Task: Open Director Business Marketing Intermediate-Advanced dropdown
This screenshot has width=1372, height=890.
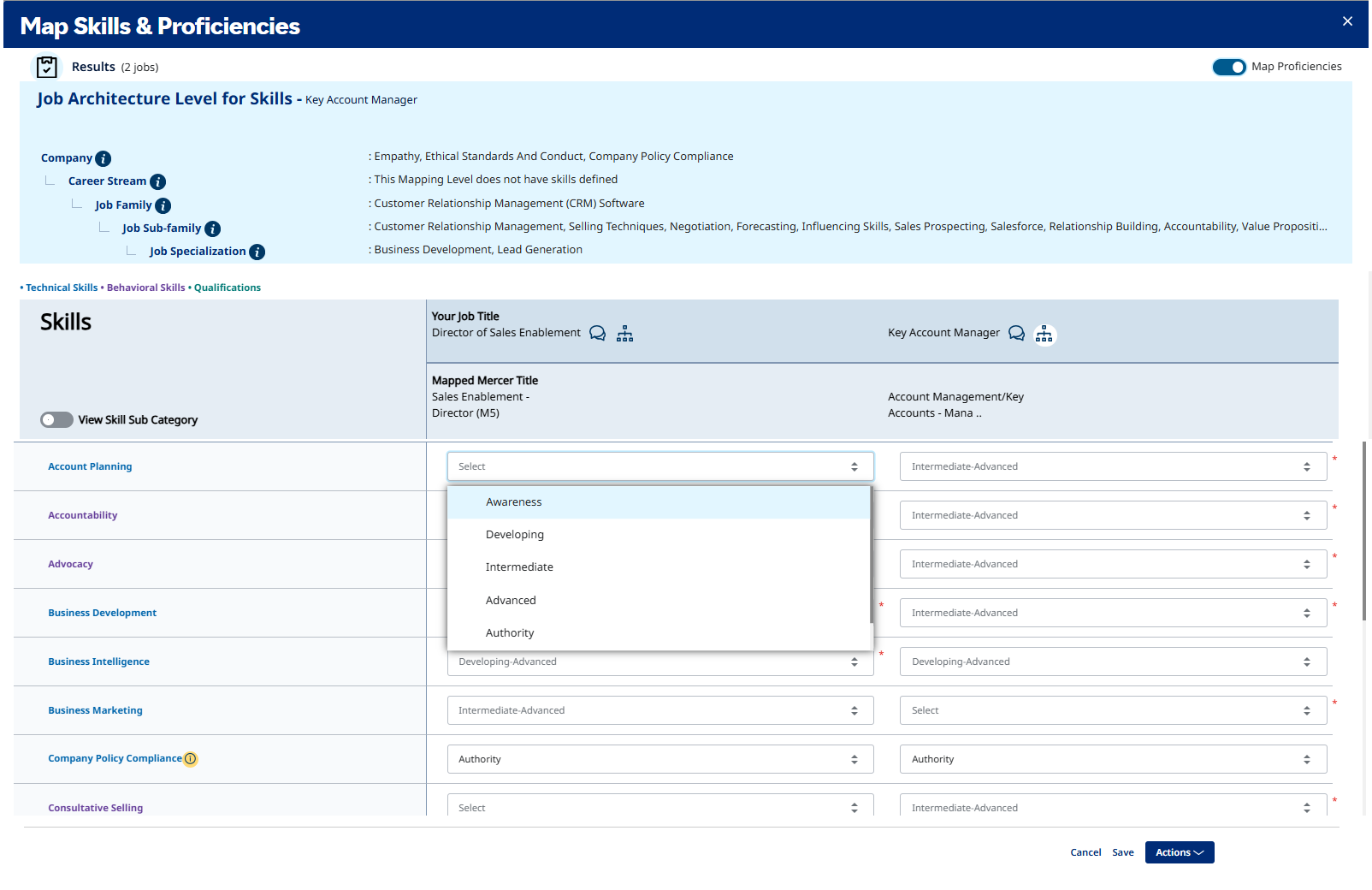Action: click(x=660, y=710)
